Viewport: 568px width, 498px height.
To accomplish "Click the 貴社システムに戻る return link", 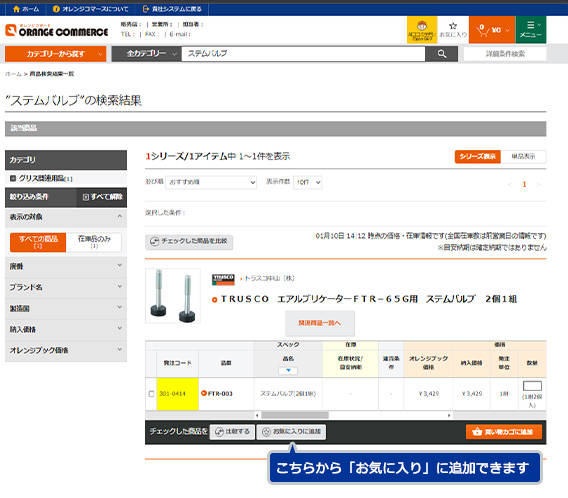I will (172, 9).
